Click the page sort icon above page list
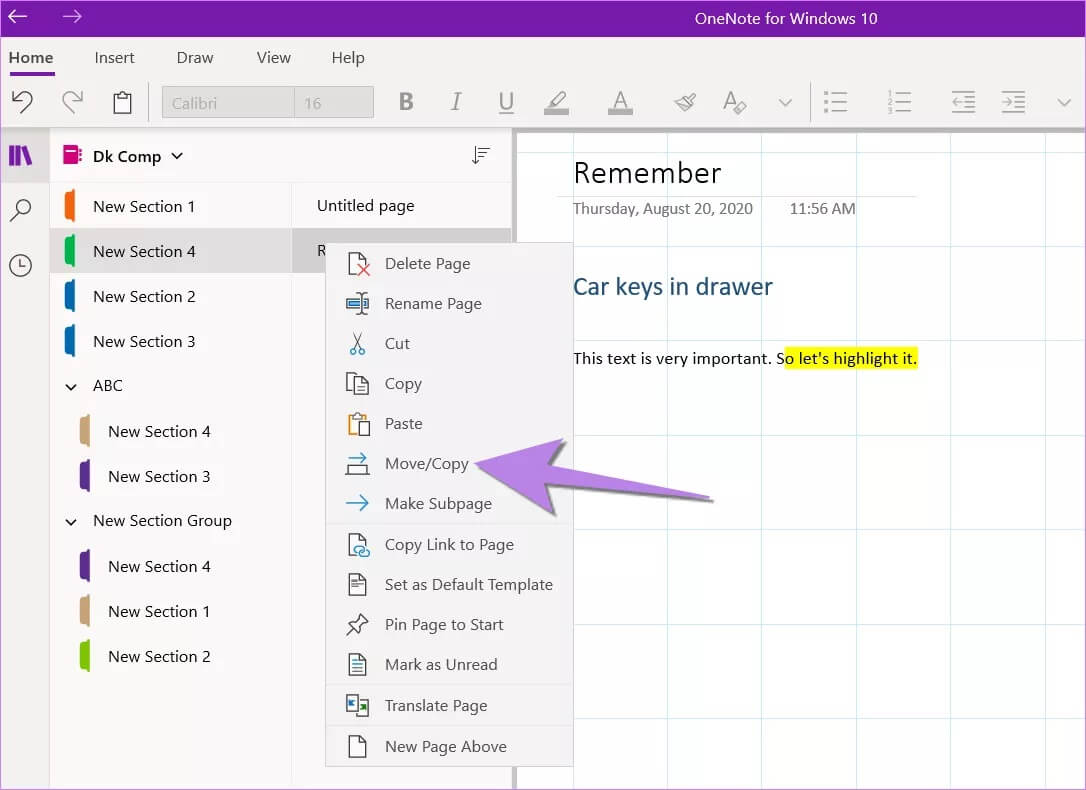 [x=481, y=155]
